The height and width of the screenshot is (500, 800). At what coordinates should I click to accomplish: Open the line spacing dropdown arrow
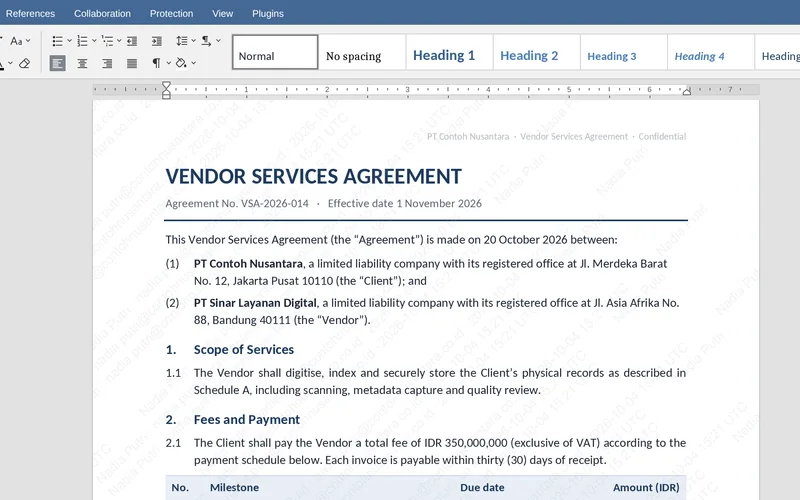(x=193, y=41)
